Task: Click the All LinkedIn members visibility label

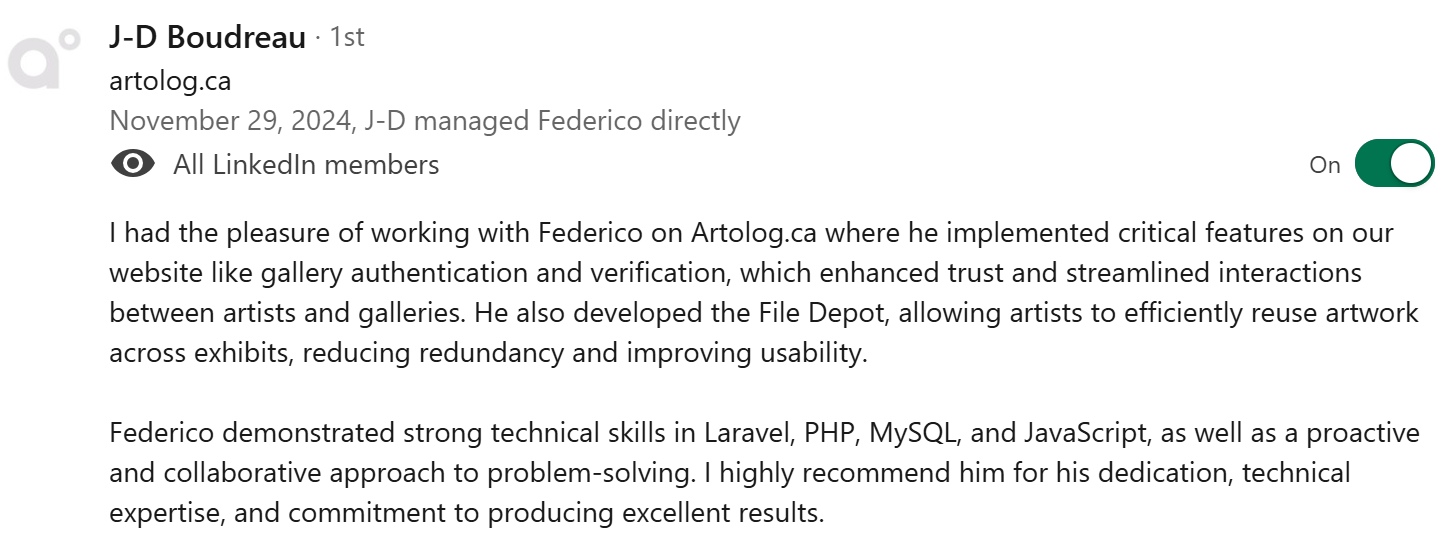Action: 306,165
